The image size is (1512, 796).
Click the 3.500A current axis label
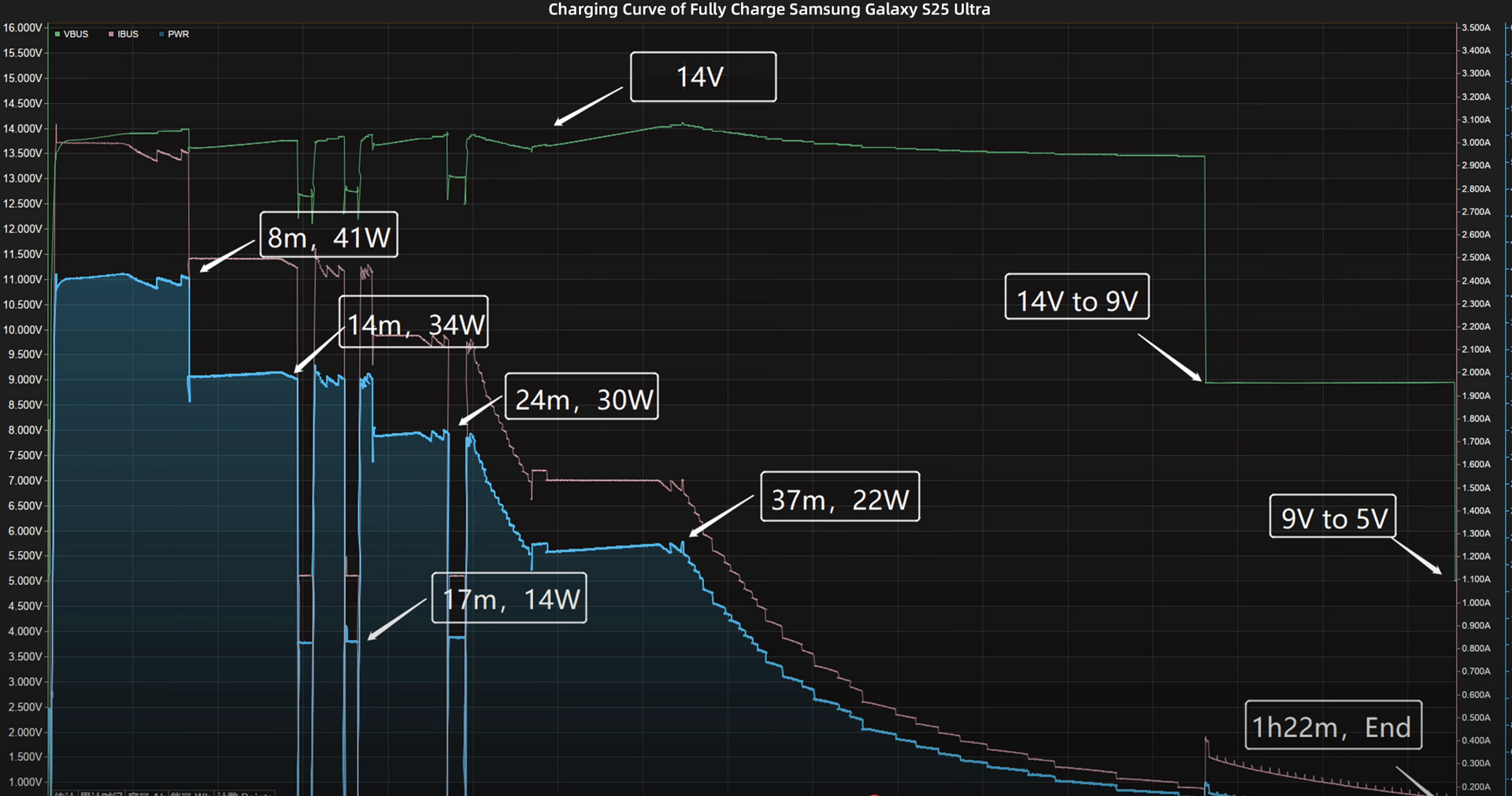1476,28
